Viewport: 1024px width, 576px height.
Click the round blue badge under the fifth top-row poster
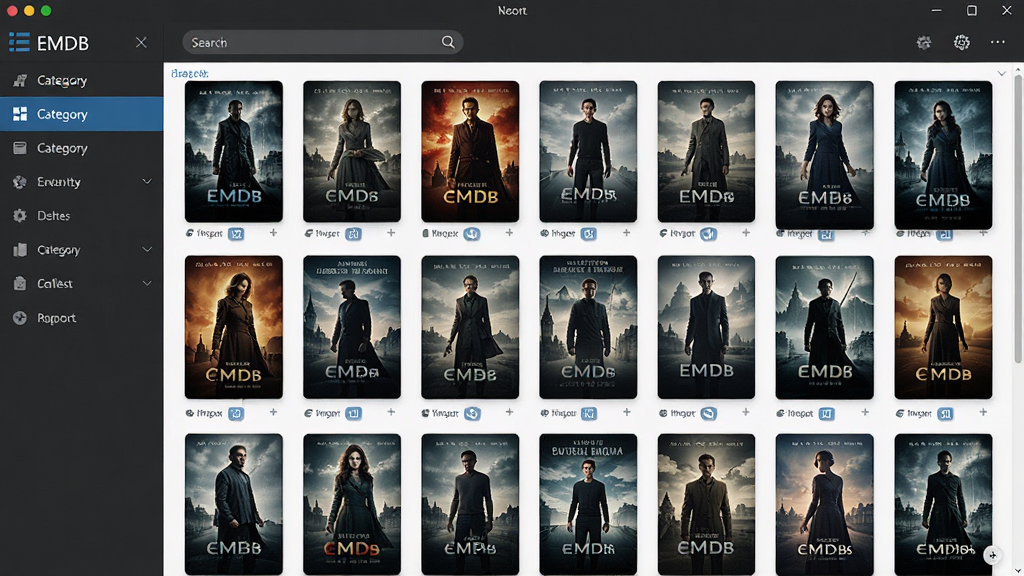point(708,234)
